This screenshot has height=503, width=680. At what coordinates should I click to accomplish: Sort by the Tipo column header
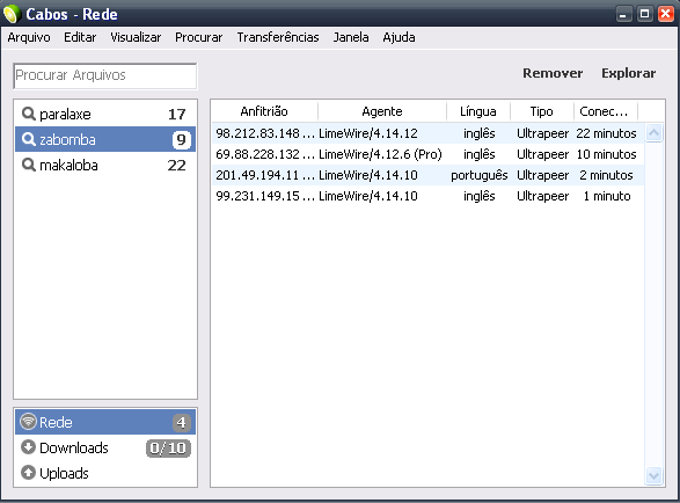542,111
